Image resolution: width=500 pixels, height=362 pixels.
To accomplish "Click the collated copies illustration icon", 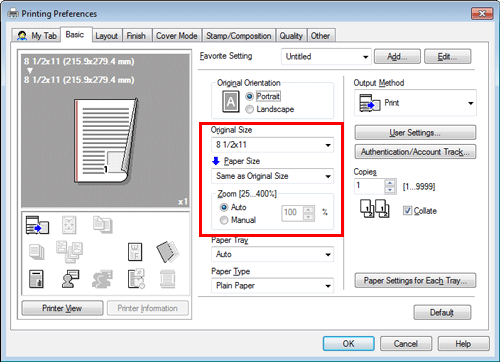I will pos(375,208).
